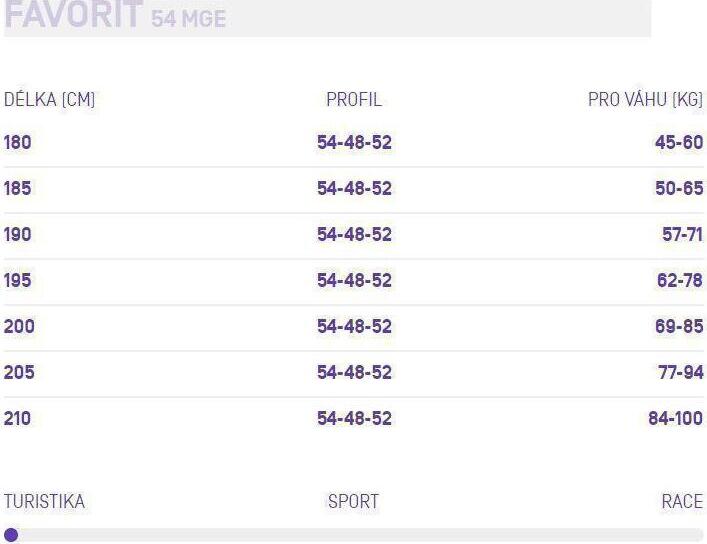Choose the 195 length entry
Viewport: 707px width, 544px height.
[18, 280]
